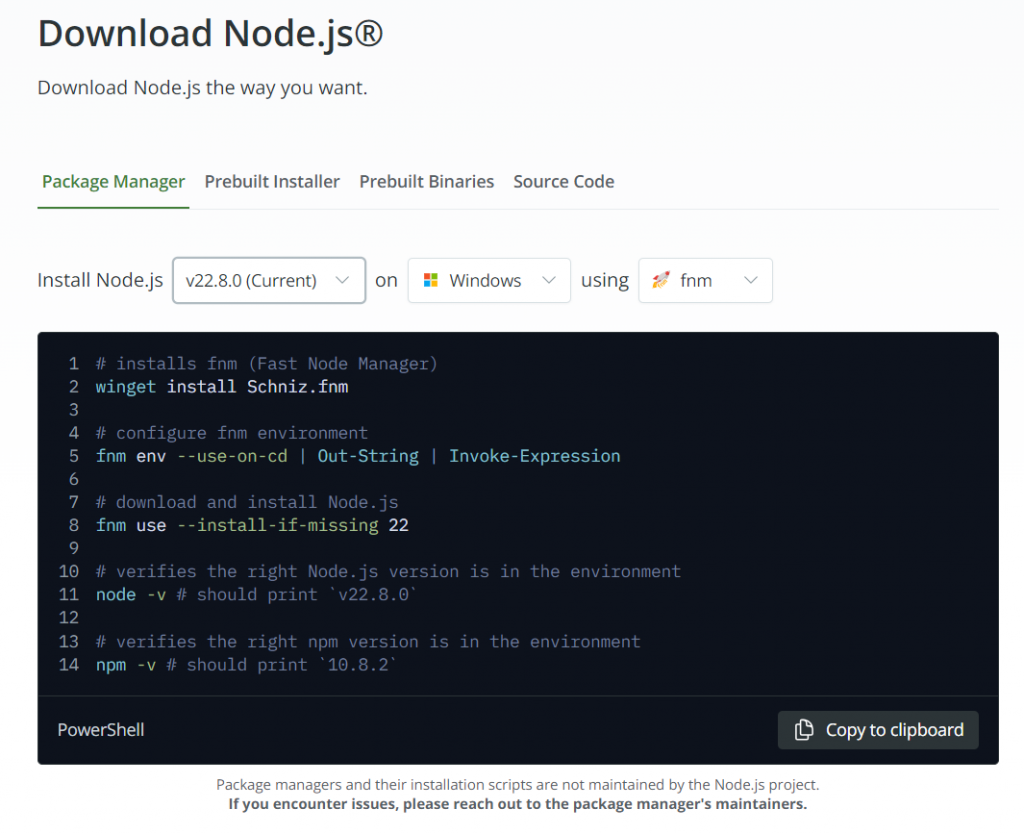Click the 'Download Node.js the way you want.' subtitle
Screen dimensions: 1024x834
point(202,88)
